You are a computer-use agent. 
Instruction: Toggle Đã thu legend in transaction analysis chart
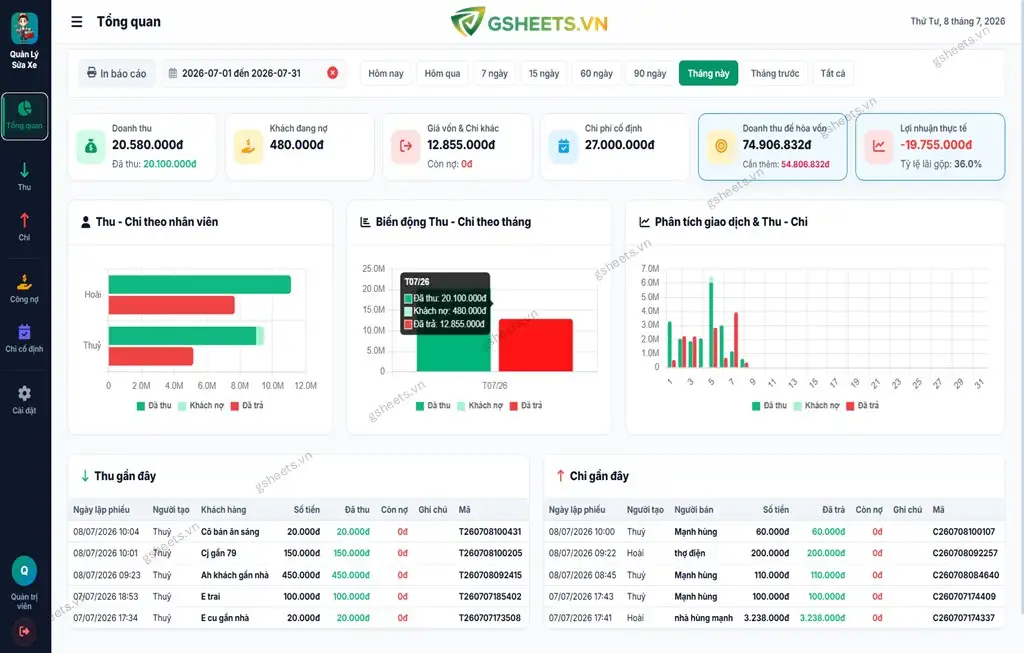tap(770, 406)
